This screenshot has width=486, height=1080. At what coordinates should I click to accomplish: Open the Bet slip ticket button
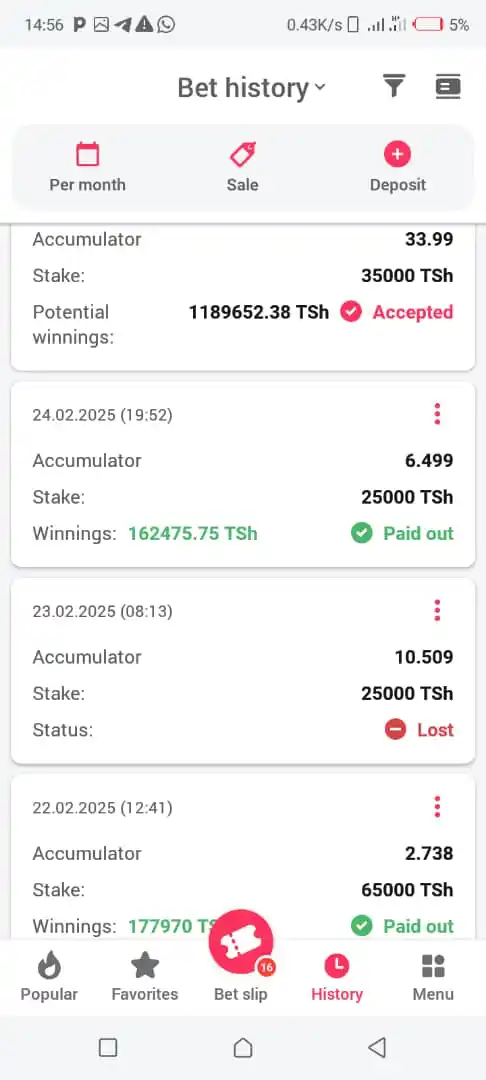click(241, 942)
